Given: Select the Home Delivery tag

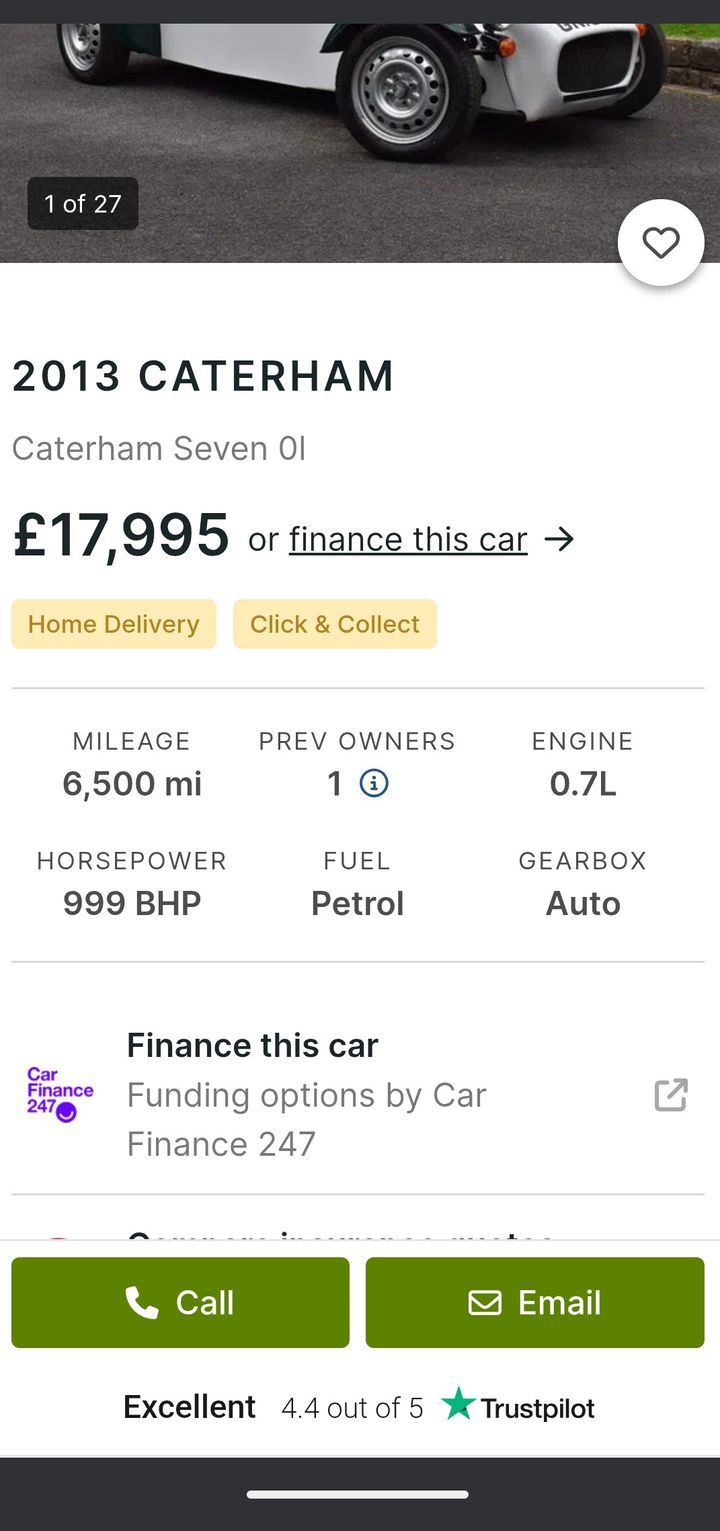Looking at the screenshot, I should point(114,624).
